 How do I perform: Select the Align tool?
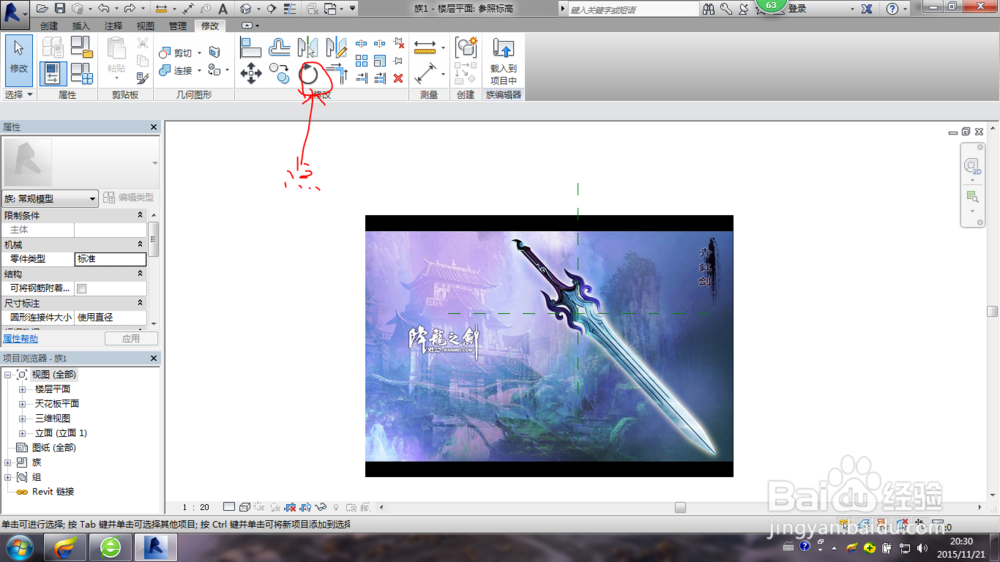[x=250, y=47]
